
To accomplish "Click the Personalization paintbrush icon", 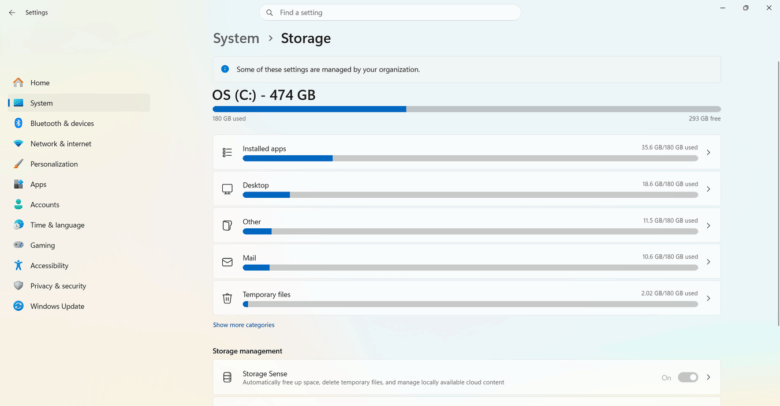I will [18, 164].
